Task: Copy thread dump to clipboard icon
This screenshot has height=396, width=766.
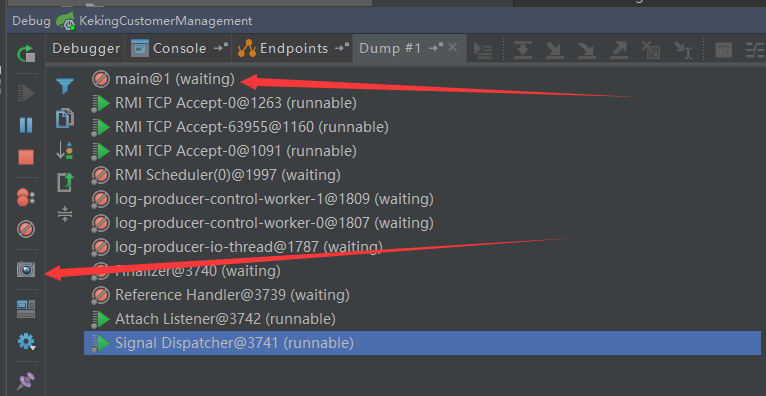Action: click(x=65, y=119)
